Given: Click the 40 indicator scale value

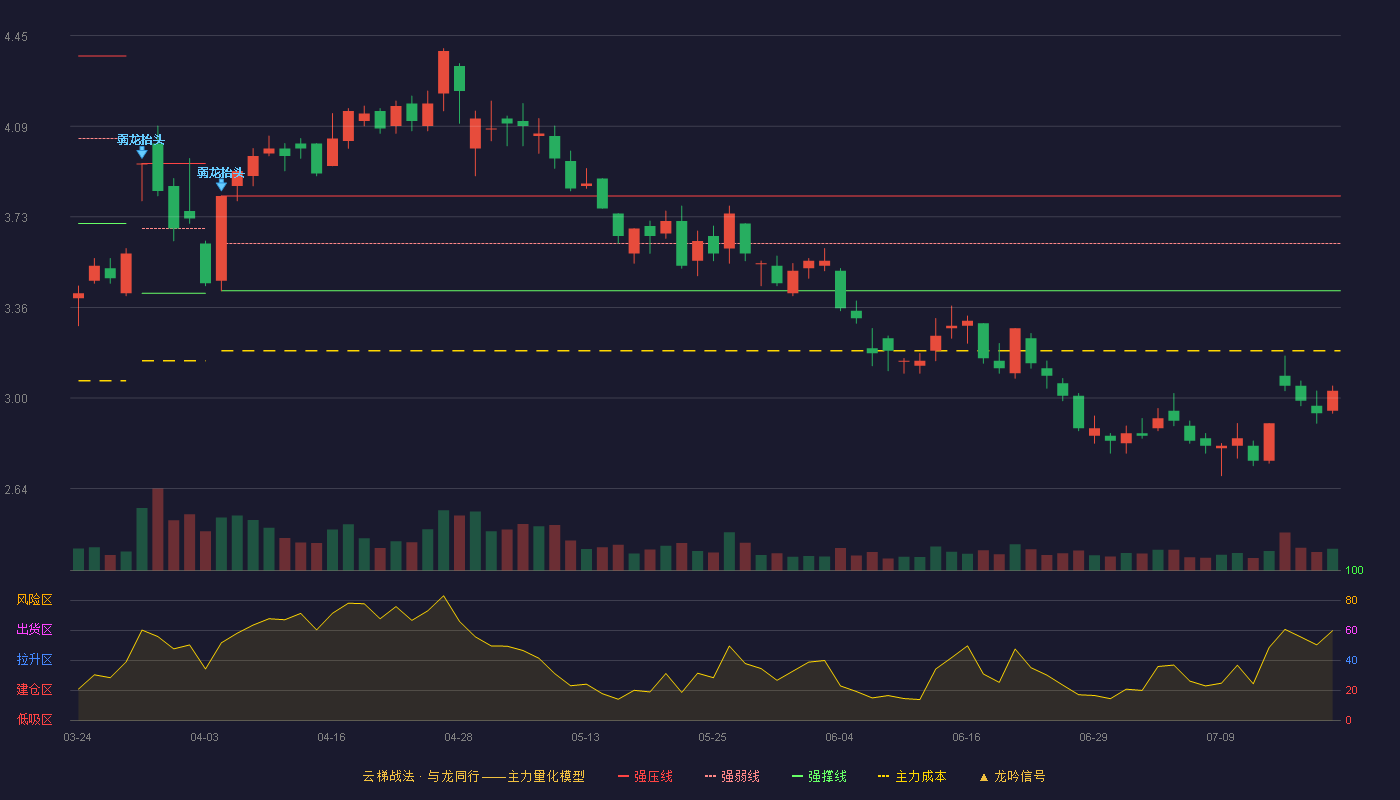Looking at the screenshot, I should (1351, 660).
